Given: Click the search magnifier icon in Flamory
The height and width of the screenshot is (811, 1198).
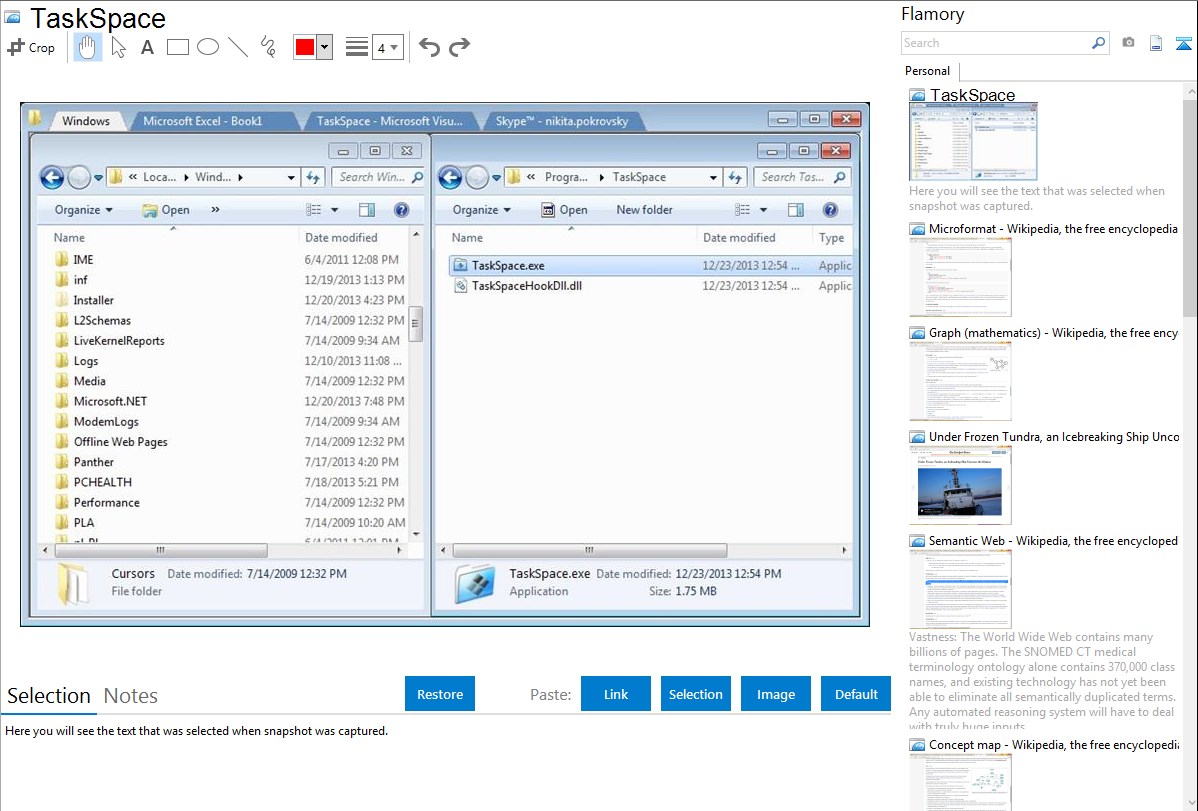Looking at the screenshot, I should click(x=1099, y=43).
